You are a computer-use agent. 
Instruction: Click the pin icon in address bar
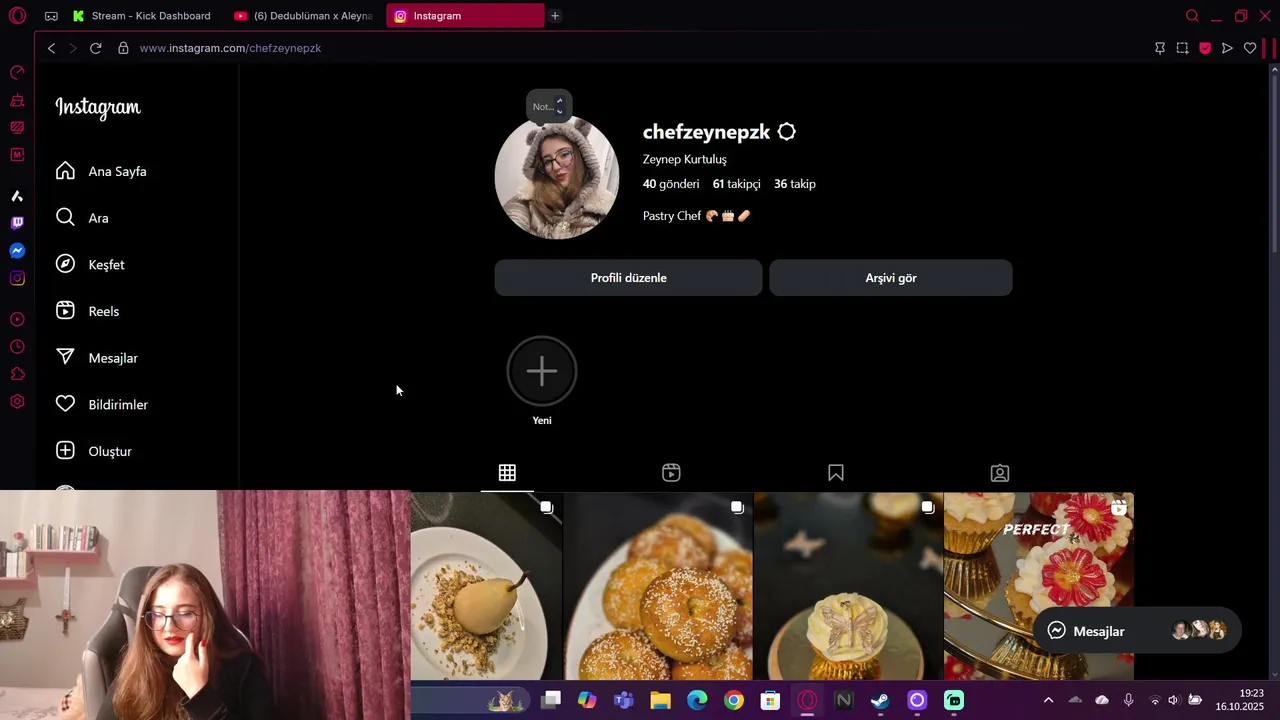pyautogui.click(x=1160, y=48)
